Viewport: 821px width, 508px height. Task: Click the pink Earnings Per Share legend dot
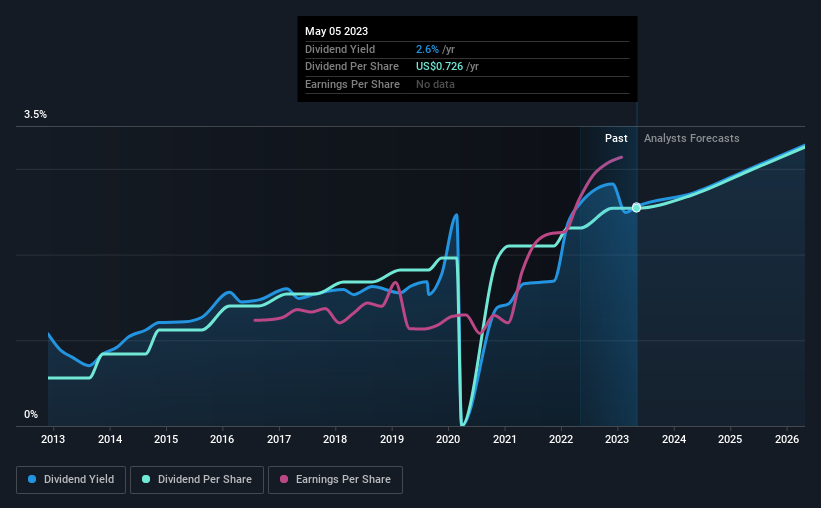pyautogui.click(x=284, y=479)
